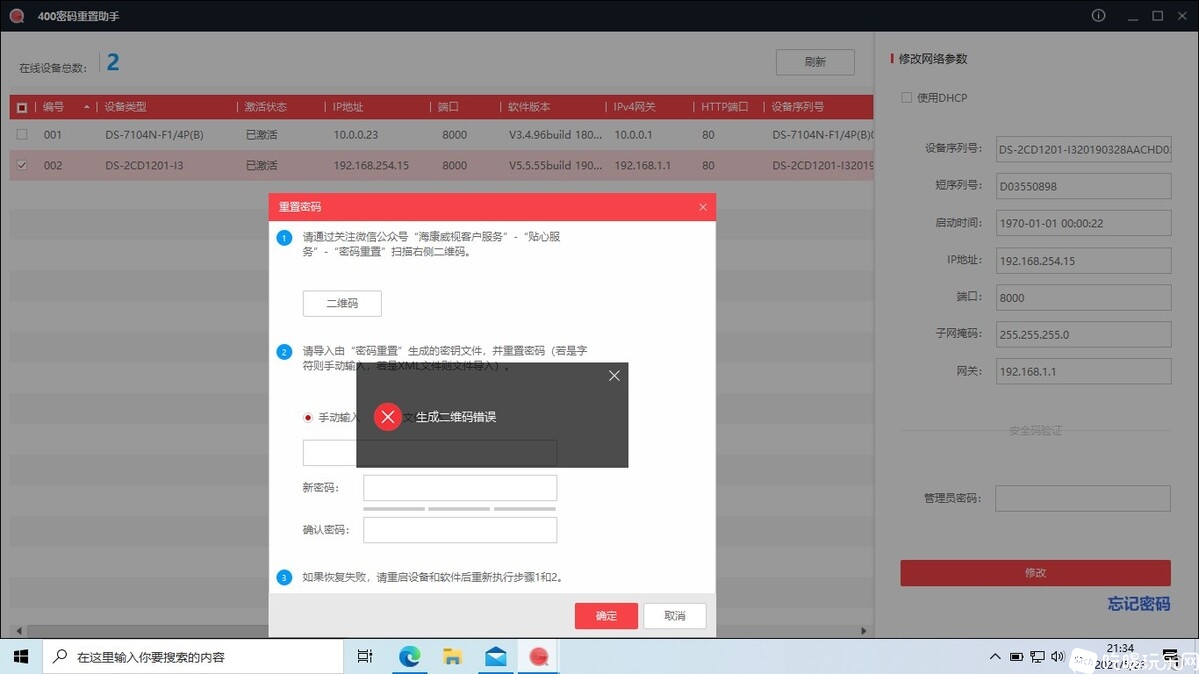Image resolution: width=1199 pixels, height=674 pixels.
Task: Show hidden system tray icons
Action: tap(995, 656)
